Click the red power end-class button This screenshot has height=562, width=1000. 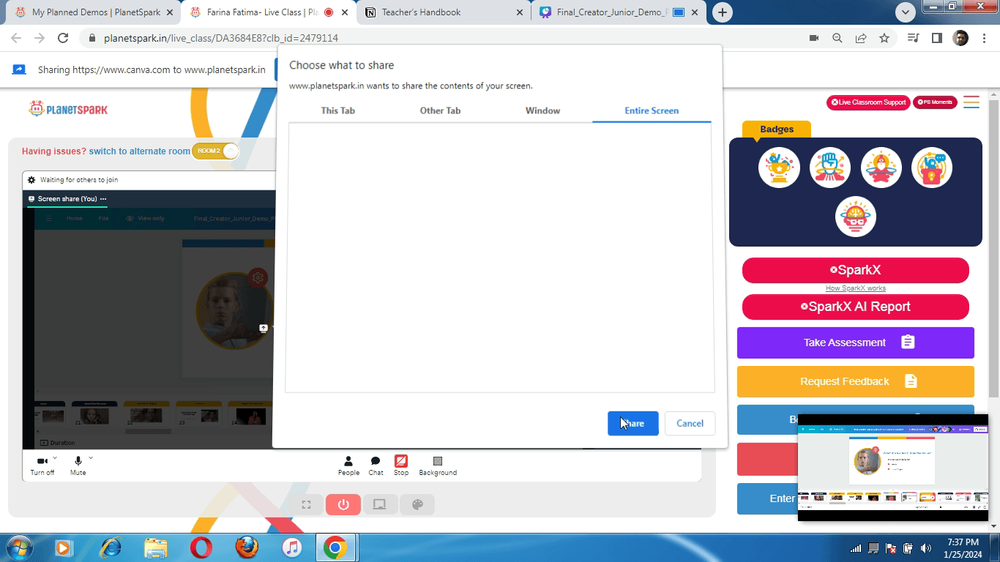click(x=343, y=505)
